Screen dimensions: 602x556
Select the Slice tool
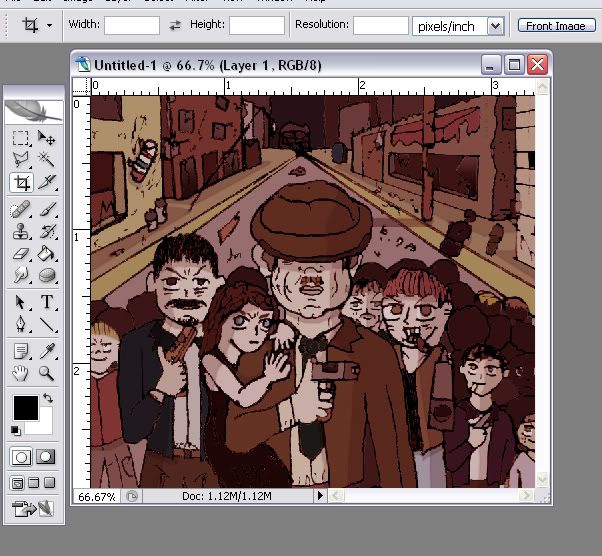point(46,182)
